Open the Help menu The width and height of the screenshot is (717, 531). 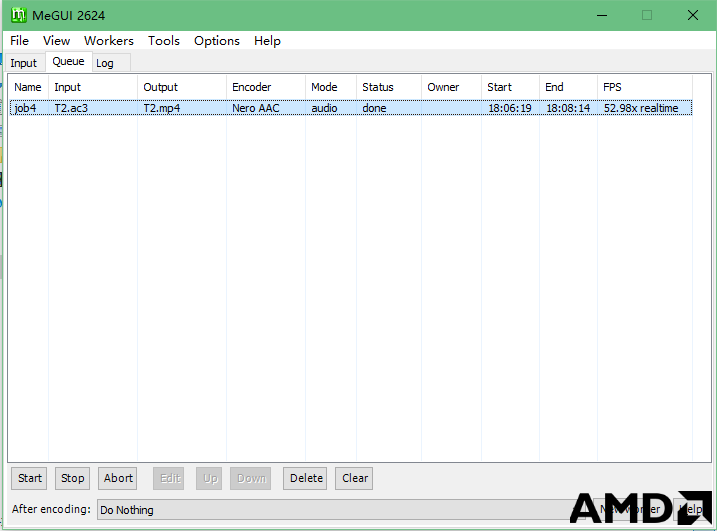tap(267, 41)
